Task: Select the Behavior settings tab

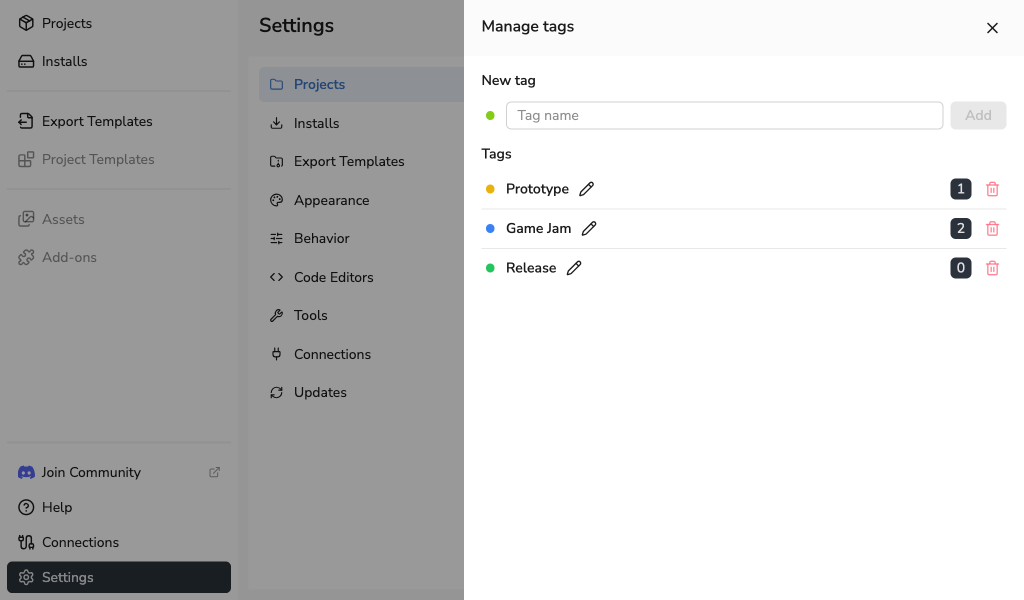Action: click(361, 238)
